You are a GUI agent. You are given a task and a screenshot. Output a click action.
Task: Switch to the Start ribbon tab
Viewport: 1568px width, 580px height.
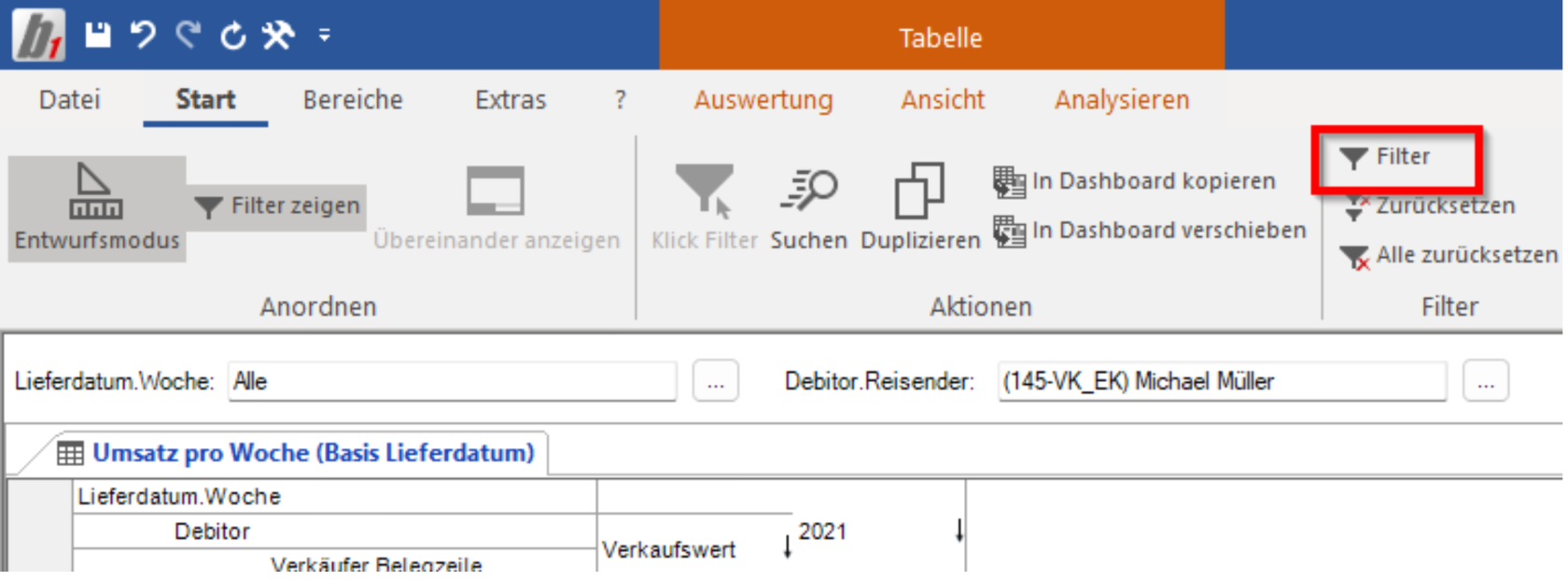[205, 100]
